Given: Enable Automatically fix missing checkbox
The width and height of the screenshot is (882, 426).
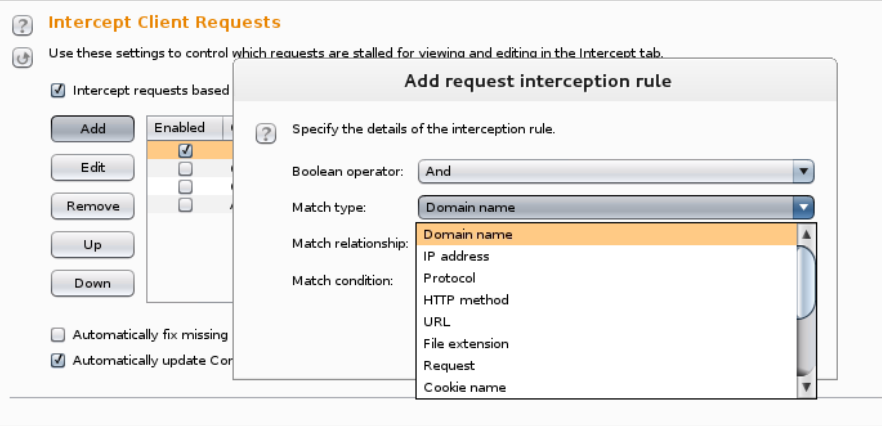Looking at the screenshot, I should [58, 335].
